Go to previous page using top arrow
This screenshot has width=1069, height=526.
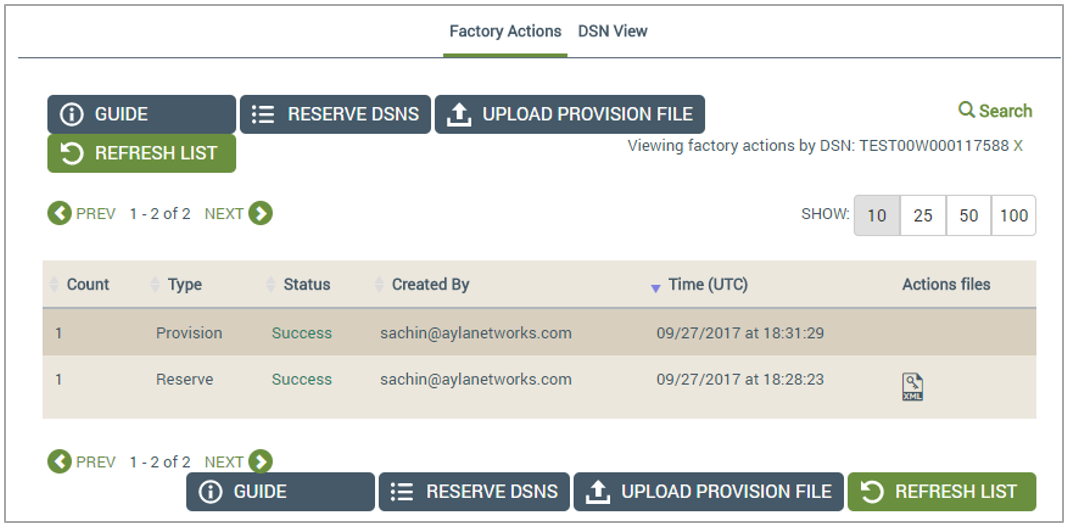coord(59,213)
